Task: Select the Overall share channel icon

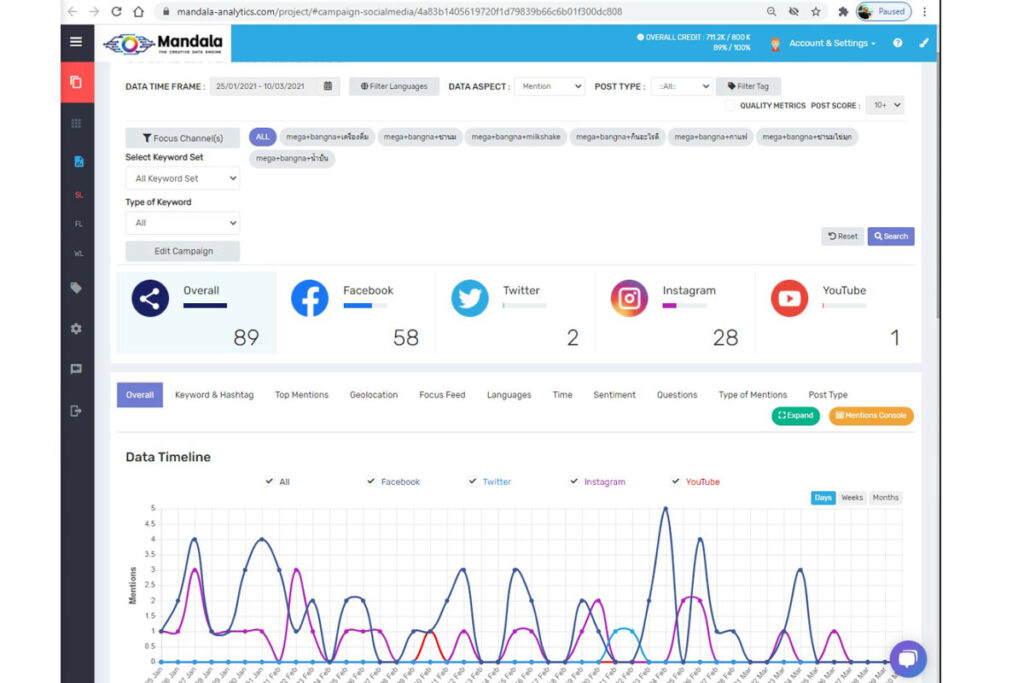Action: coord(150,298)
